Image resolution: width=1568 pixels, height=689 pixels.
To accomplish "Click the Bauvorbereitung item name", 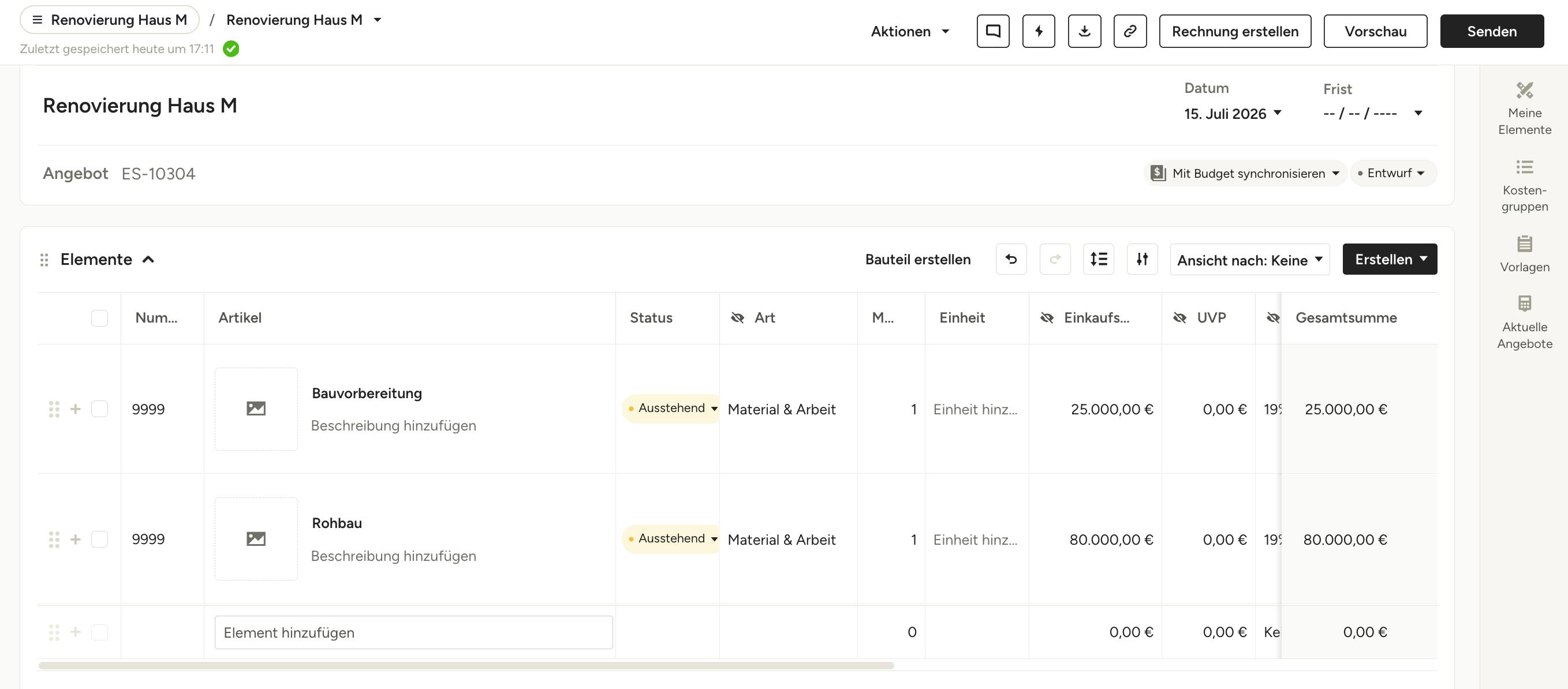I will coord(367,393).
